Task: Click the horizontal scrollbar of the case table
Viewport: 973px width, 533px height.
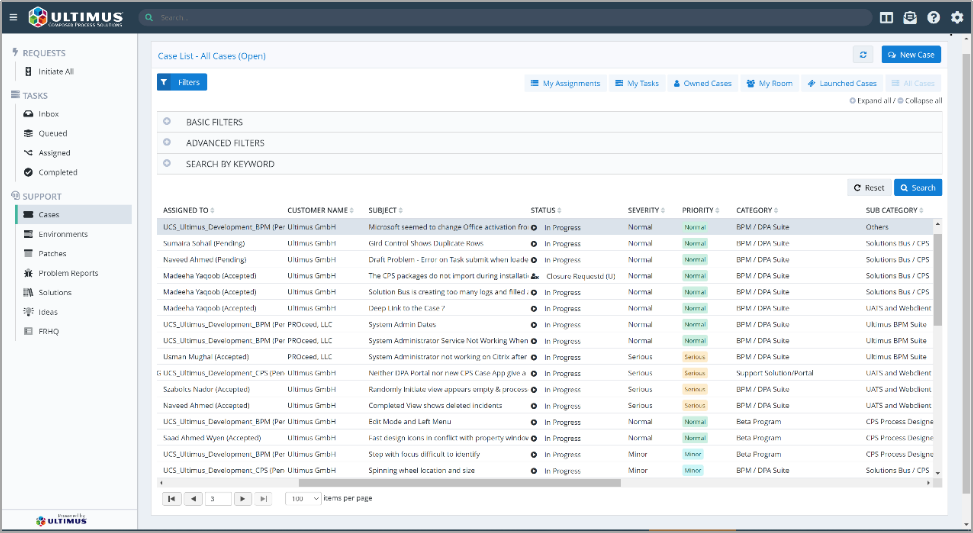Action: pos(460,483)
